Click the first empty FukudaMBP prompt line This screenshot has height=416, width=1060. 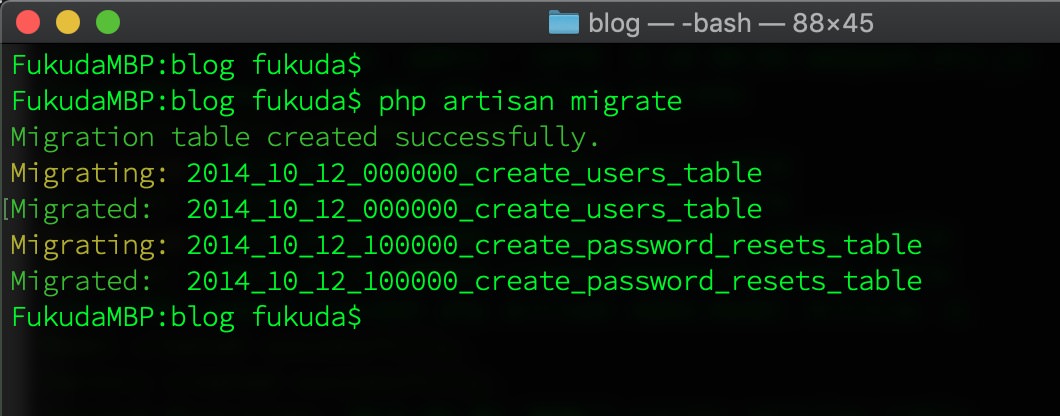(185, 66)
